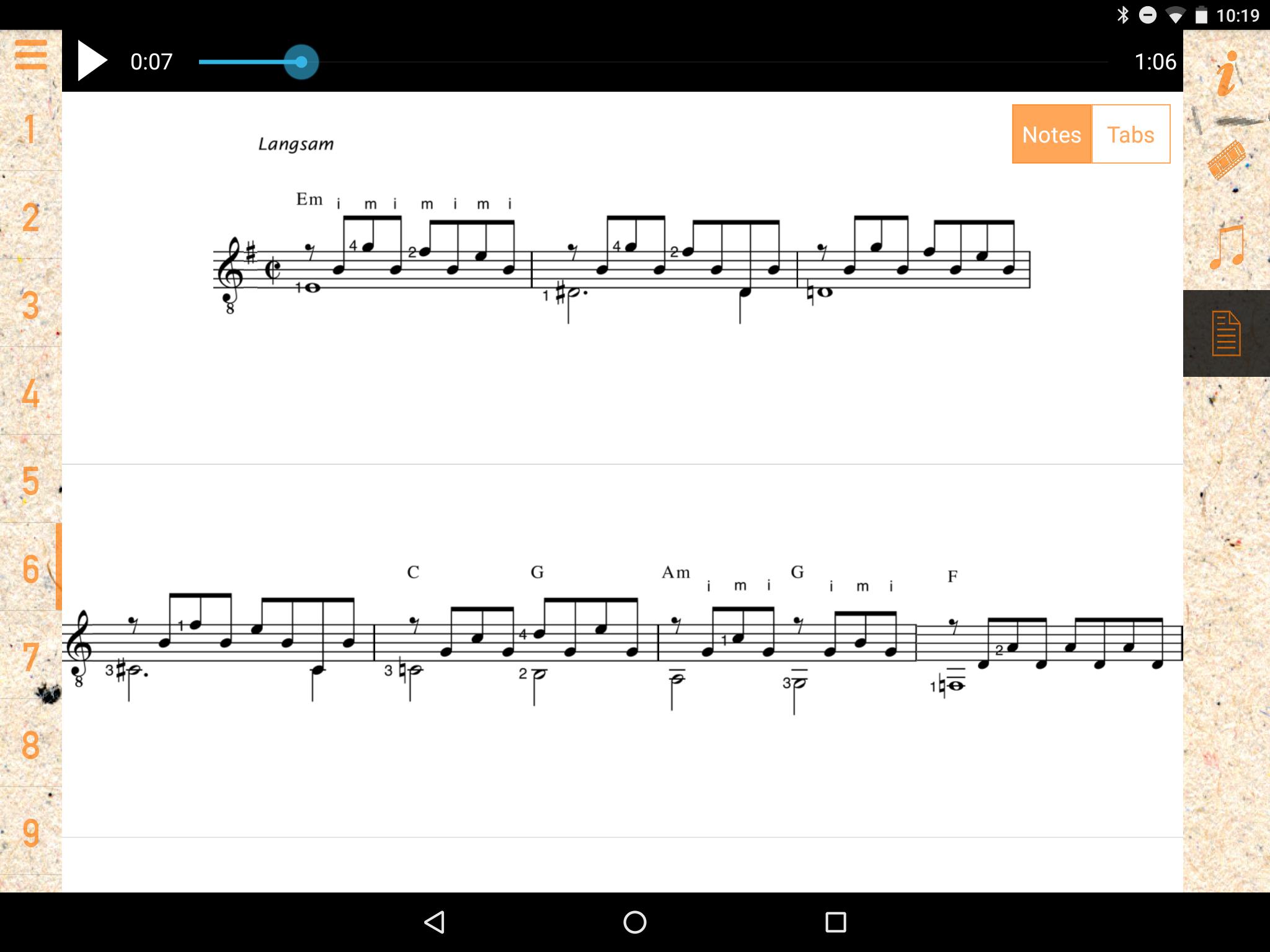Start playback with the play button
The width and height of the screenshot is (1270, 952).
pos(92,61)
